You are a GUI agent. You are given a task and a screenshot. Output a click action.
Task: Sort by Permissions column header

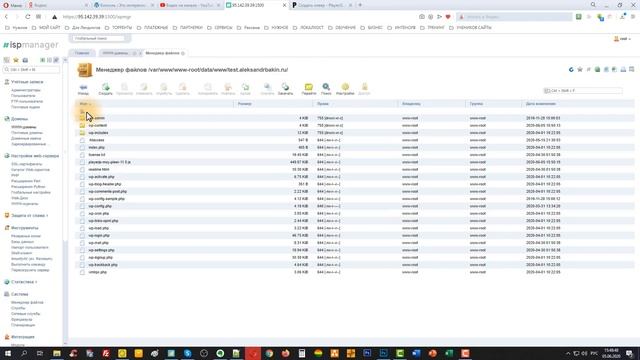point(356,104)
